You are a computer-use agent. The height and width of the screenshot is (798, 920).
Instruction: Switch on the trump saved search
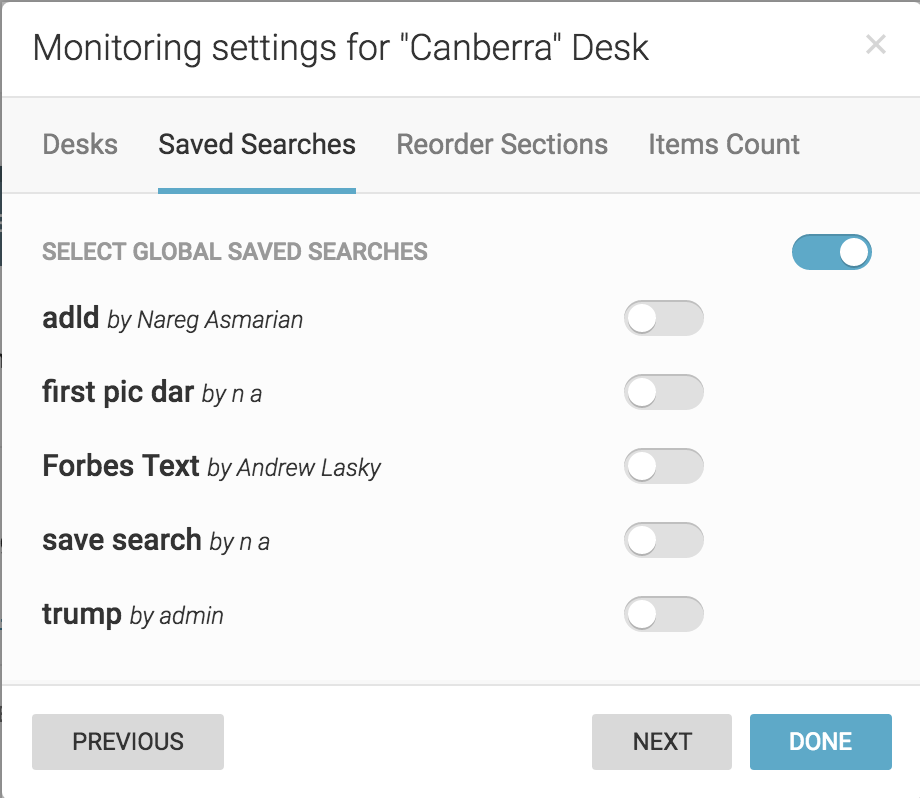click(x=663, y=614)
